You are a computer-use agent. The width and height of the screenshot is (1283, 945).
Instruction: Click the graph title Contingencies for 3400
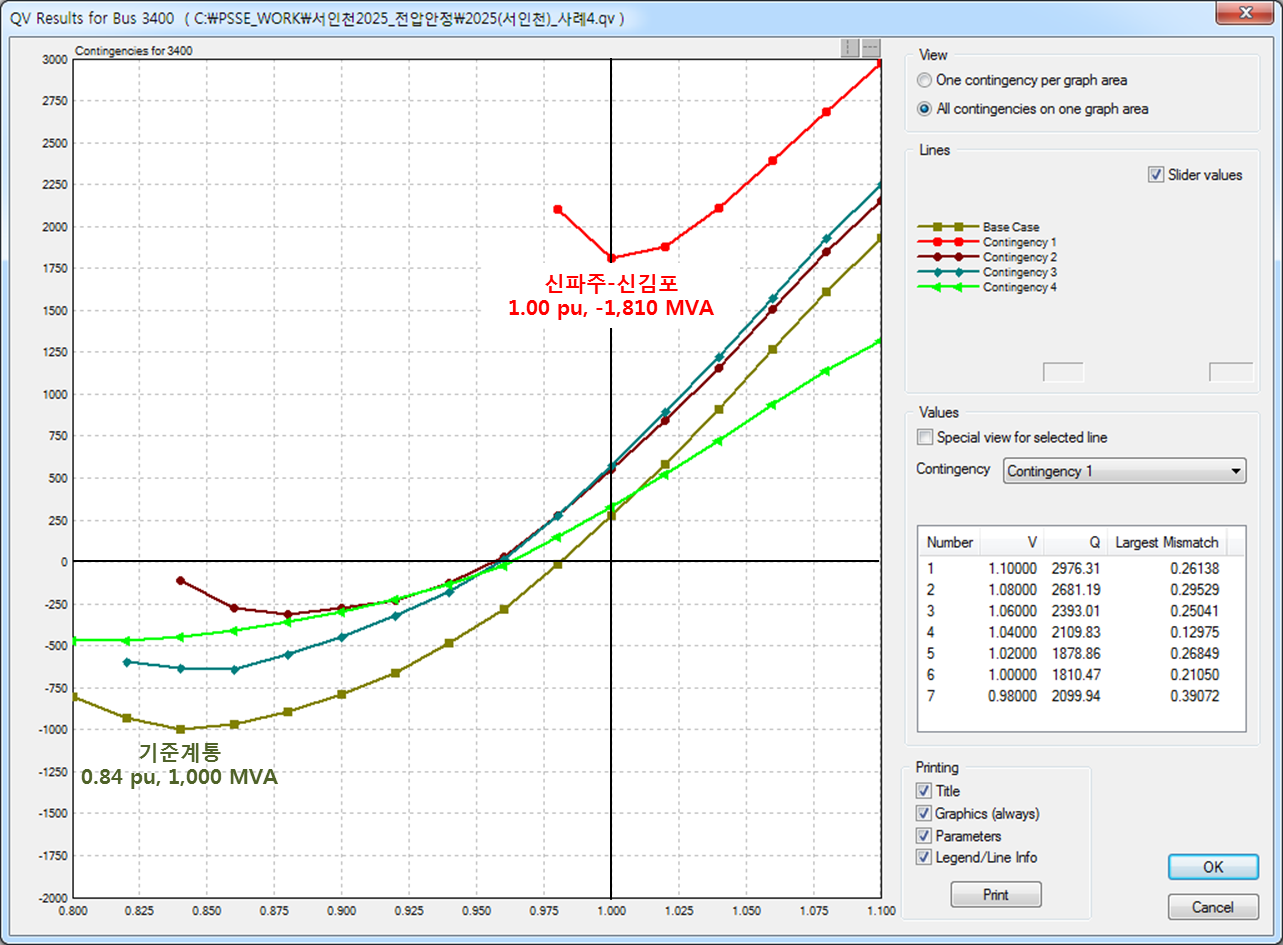pyautogui.click(x=134, y=50)
